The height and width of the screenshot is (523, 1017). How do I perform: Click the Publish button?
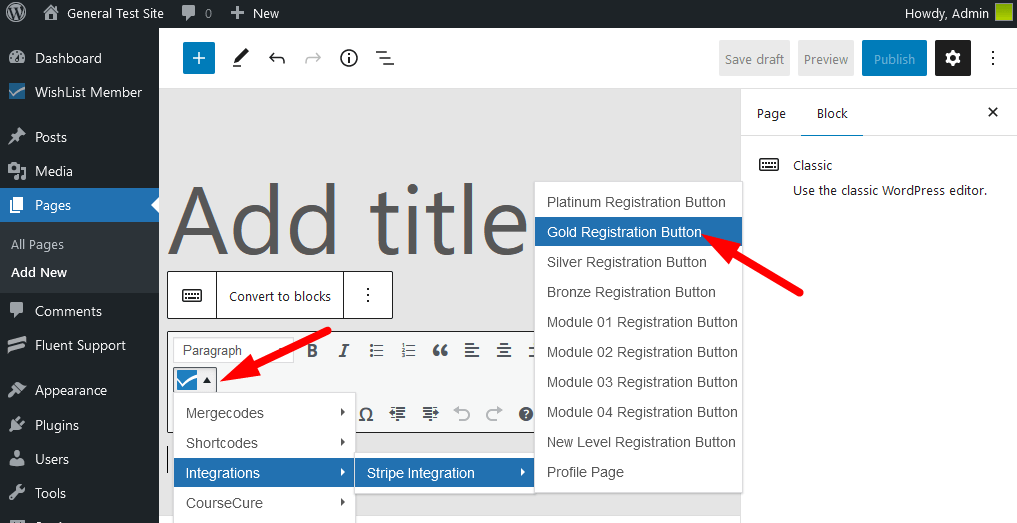tap(894, 59)
